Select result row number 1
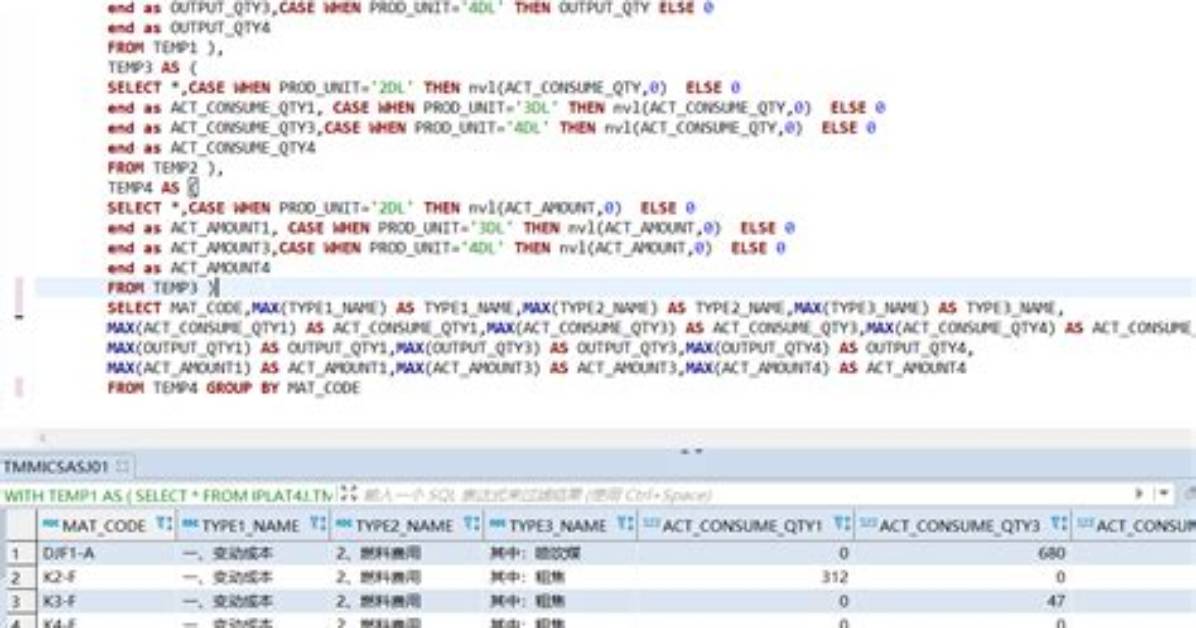This screenshot has width=1196, height=628. pyautogui.click(x=17, y=552)
